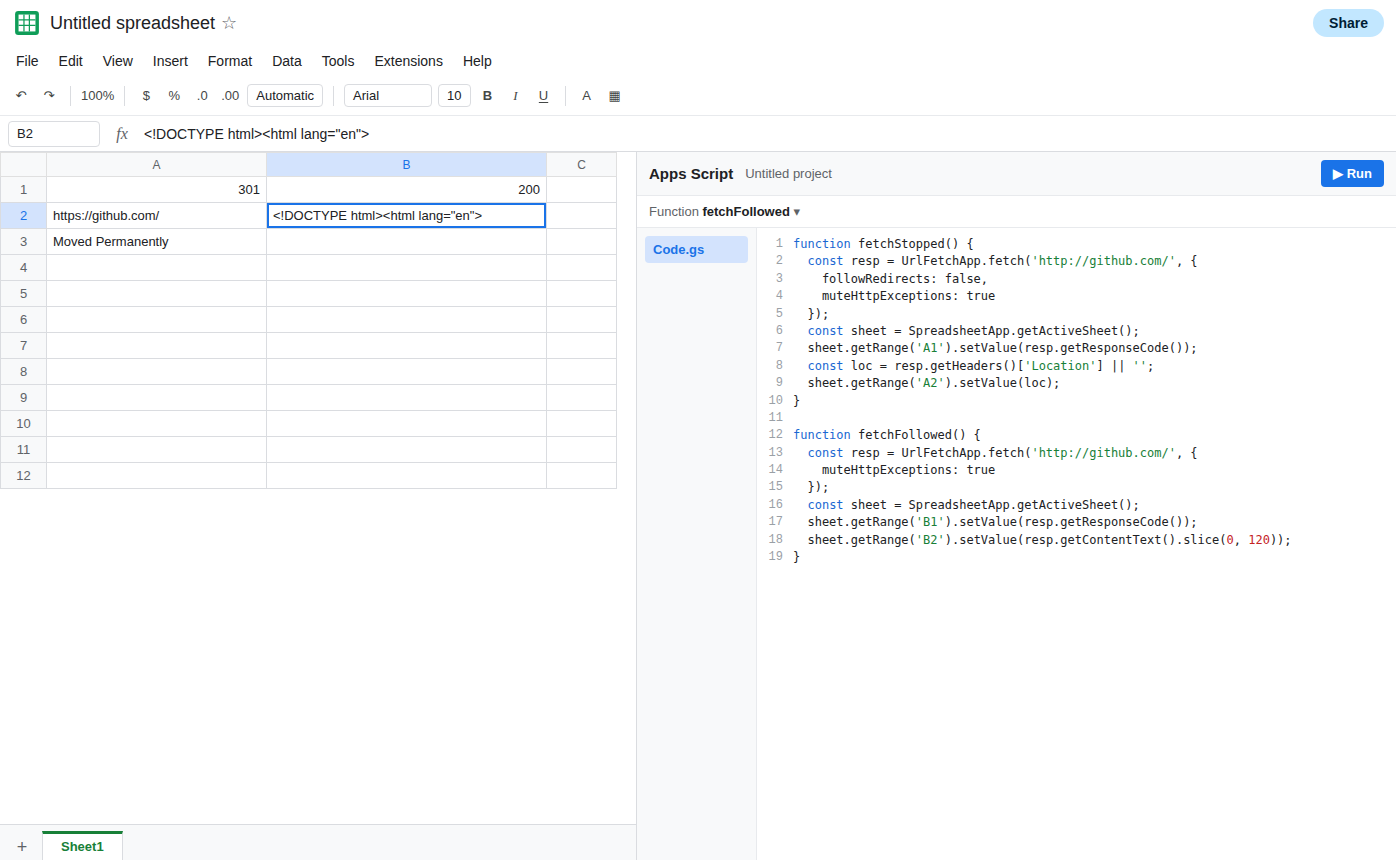Apply percent format
The width and height of the screenshot is (1396, 860).
coord(174,96)
